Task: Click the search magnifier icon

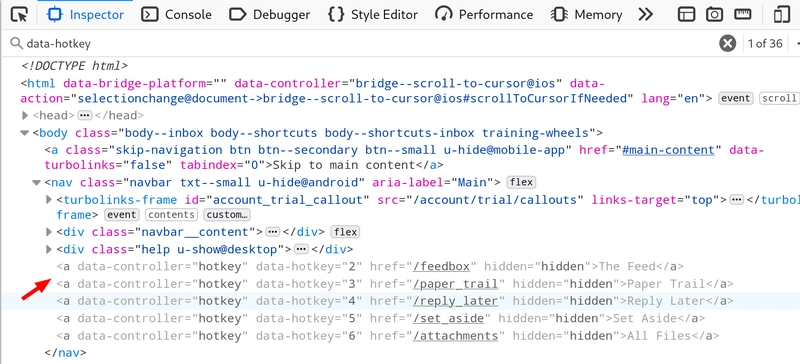Action: tap(17, 43)
